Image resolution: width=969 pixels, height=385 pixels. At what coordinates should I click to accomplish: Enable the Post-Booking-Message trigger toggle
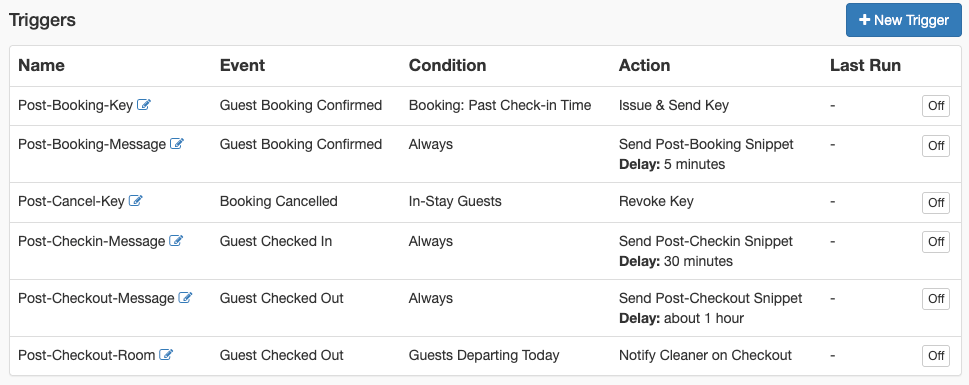936,146
